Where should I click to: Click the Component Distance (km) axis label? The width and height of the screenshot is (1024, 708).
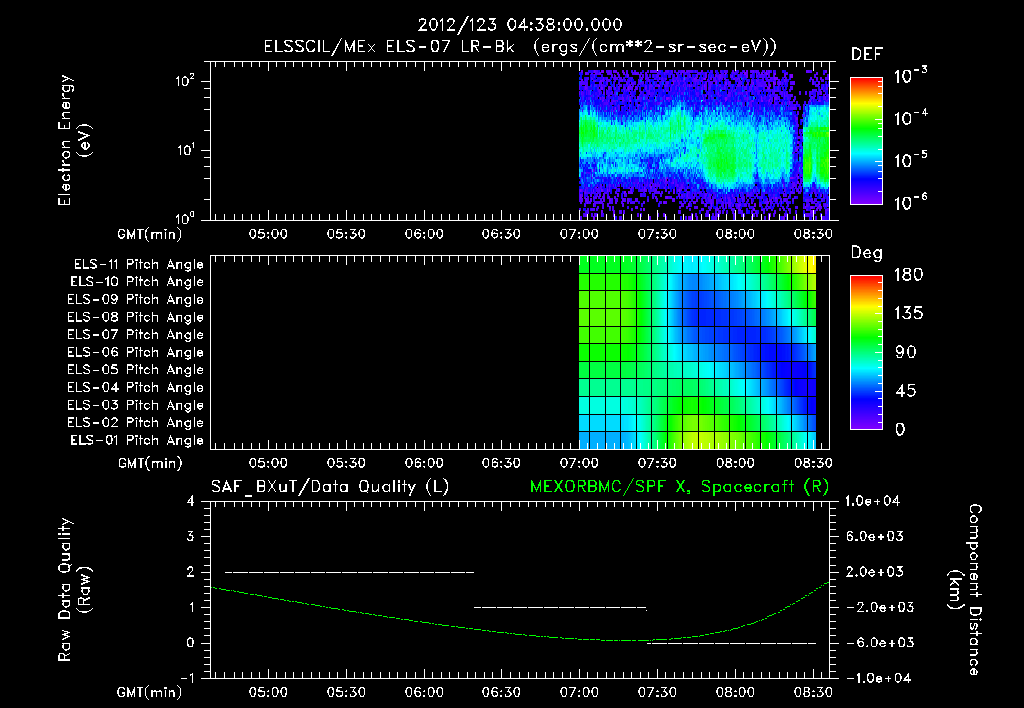pyautogui.click(x=965, y=589)
